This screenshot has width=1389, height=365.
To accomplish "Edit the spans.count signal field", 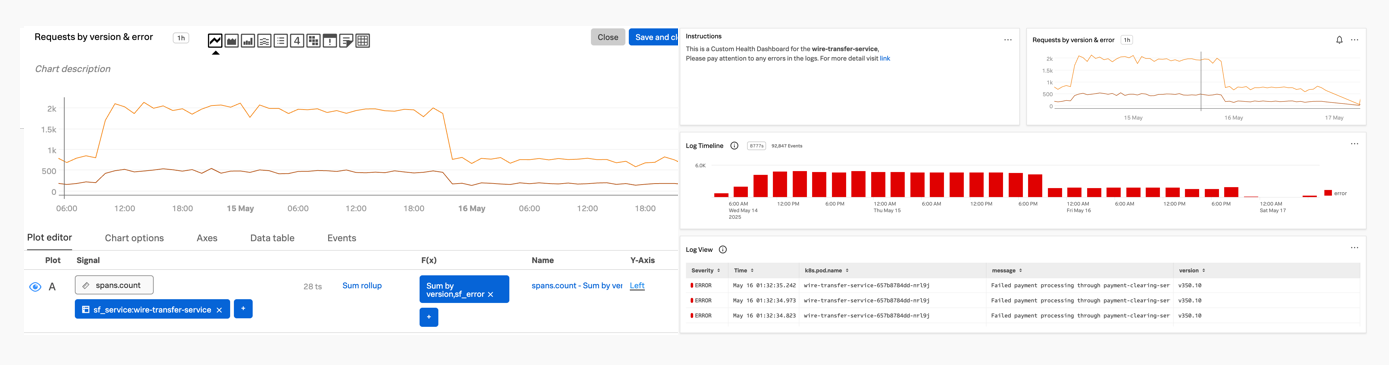I will click(x=114, y=285).
